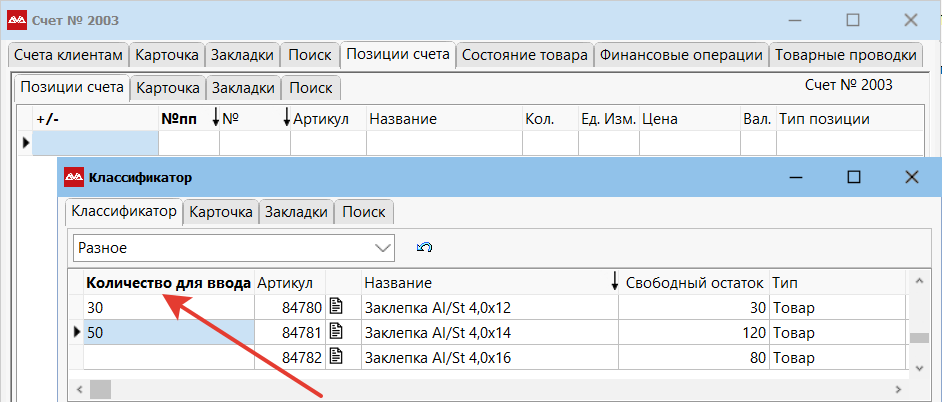Click the Классификатор window red logo icon
This screenshot has width=942, height=402.
coord(73,177)
